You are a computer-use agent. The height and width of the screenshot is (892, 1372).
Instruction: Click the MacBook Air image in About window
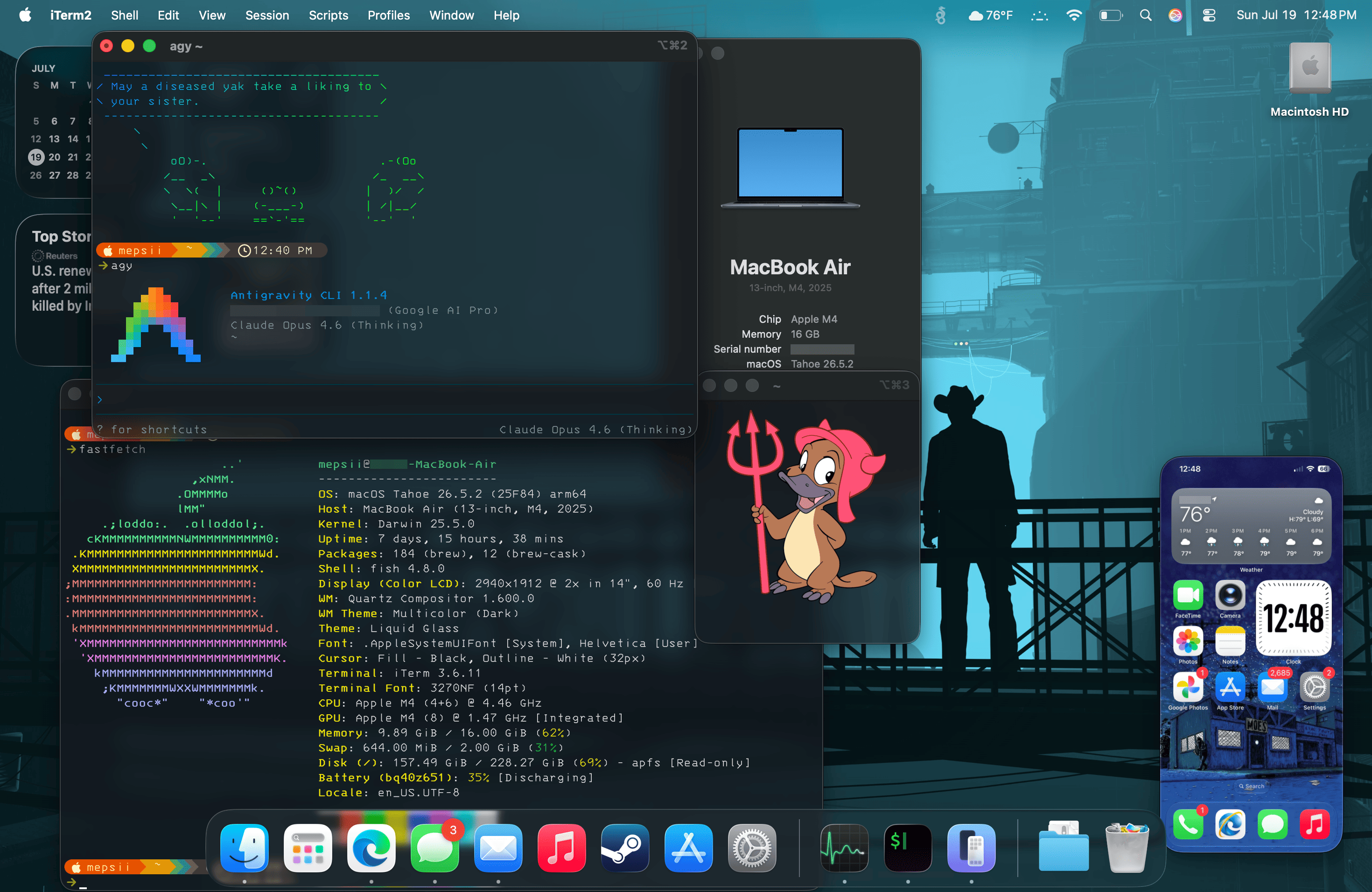(x=791, y=167)
